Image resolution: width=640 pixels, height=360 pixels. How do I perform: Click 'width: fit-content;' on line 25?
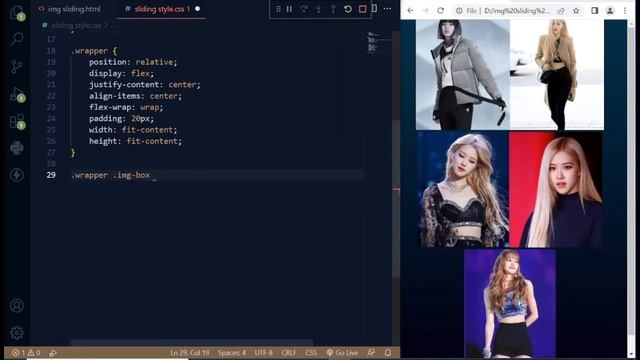(x=133, y=130)
